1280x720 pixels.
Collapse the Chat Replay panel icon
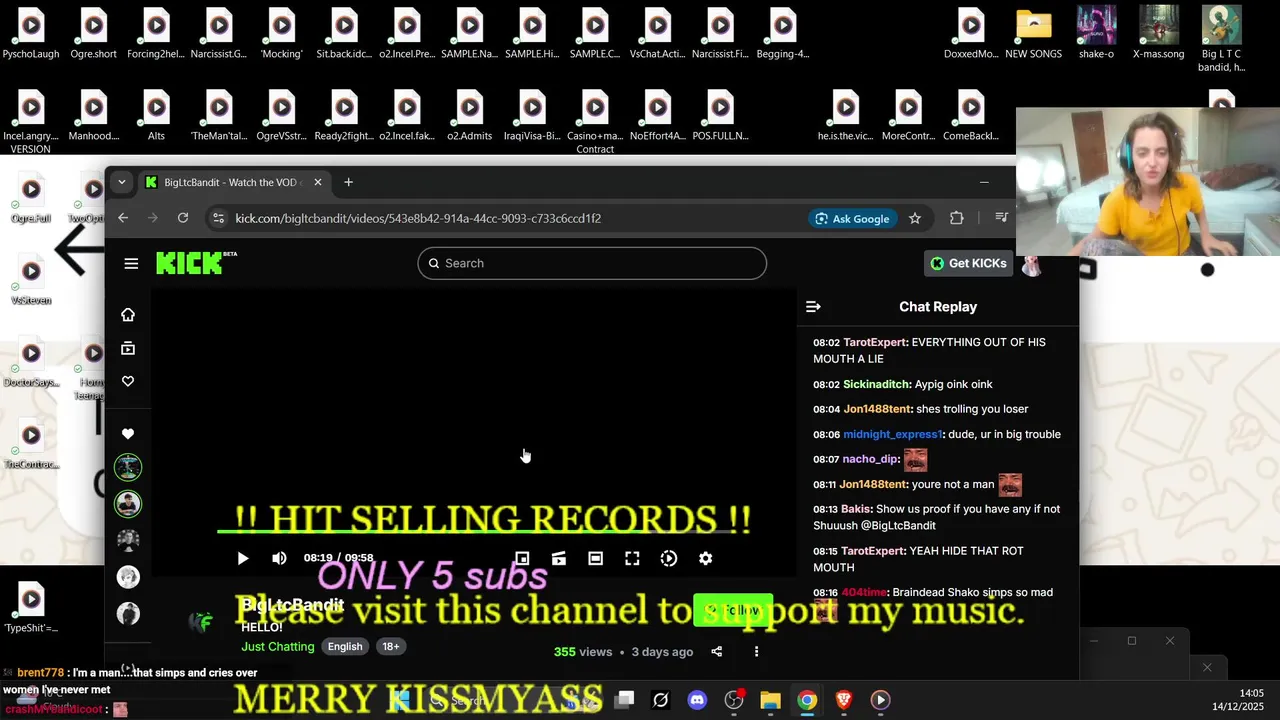point(813,307)
